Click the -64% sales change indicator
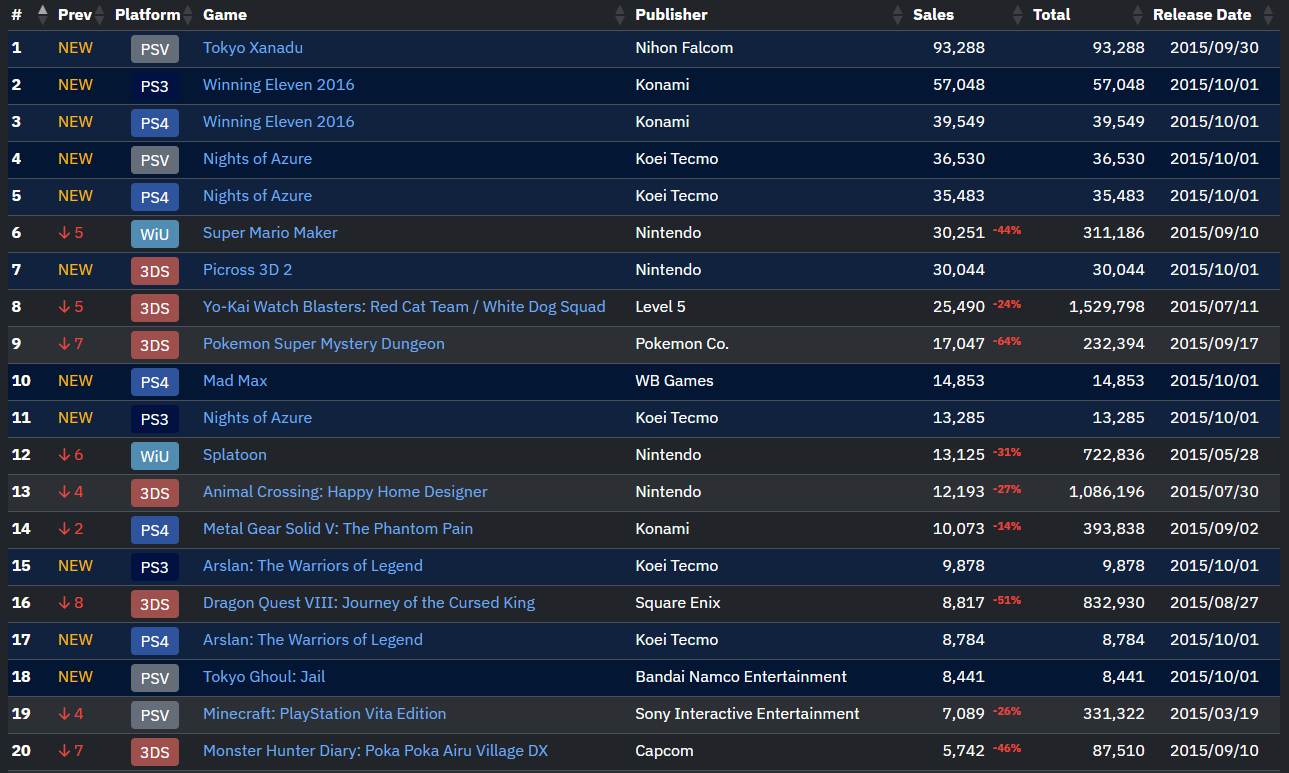 (1007, 341)
